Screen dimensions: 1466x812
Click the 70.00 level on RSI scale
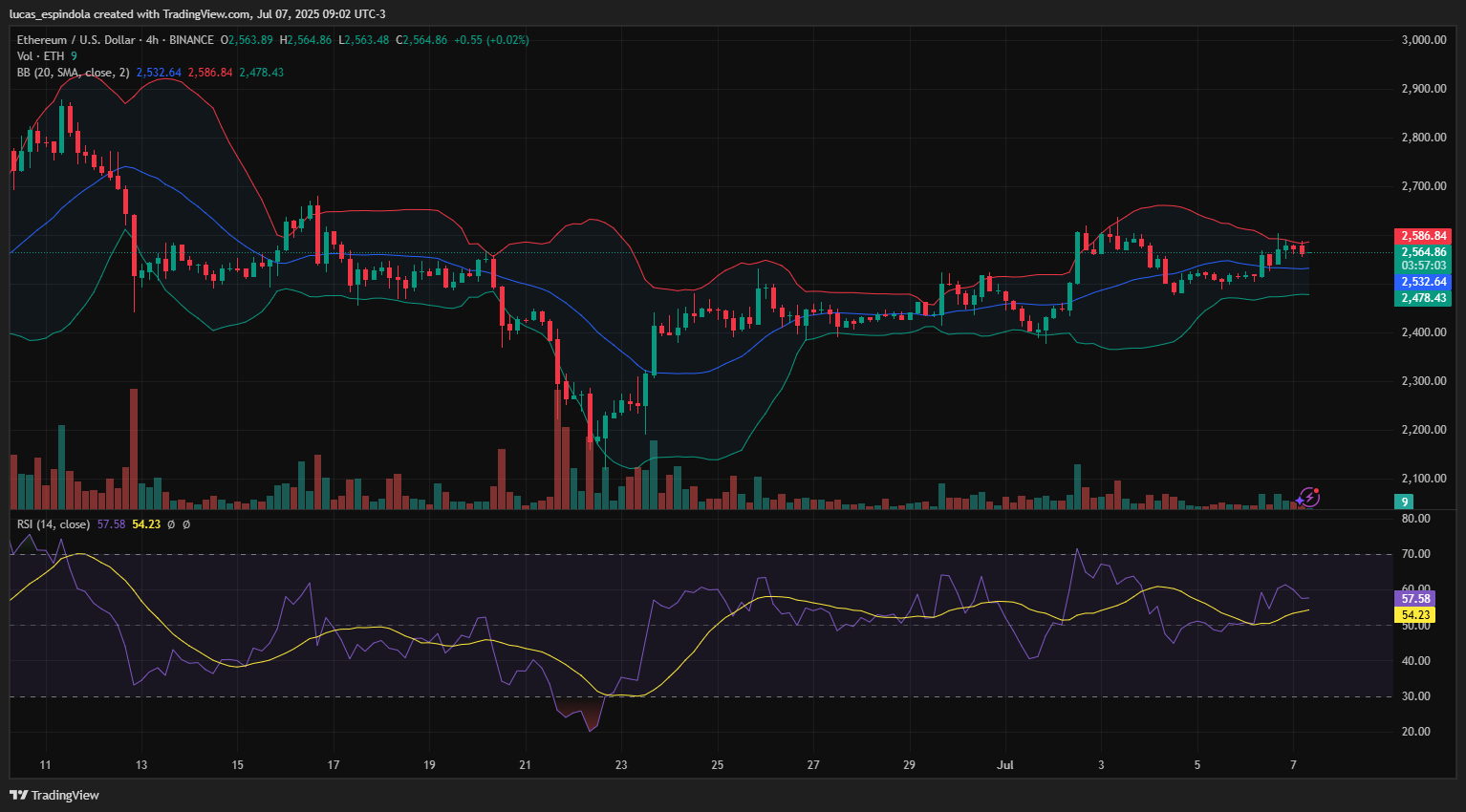1416,554
